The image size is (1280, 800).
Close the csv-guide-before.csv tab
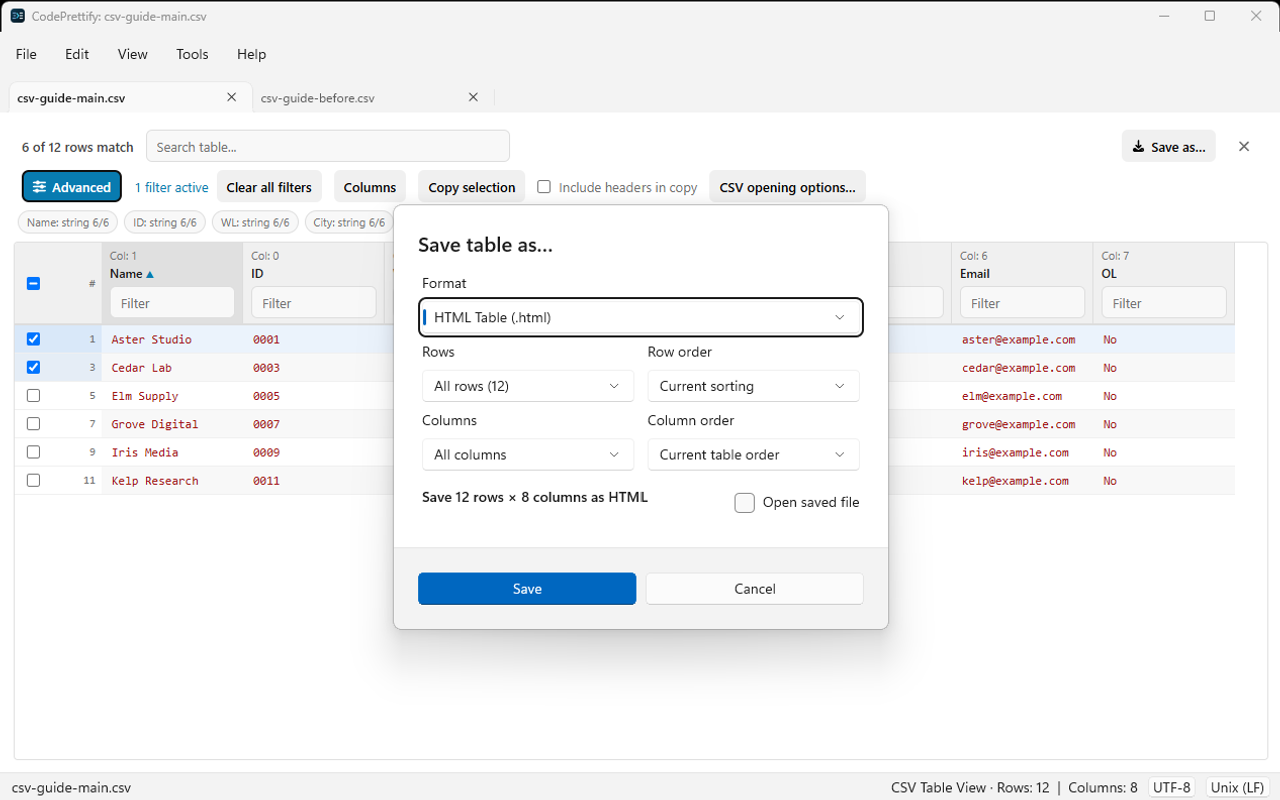(x=474, y=97)
